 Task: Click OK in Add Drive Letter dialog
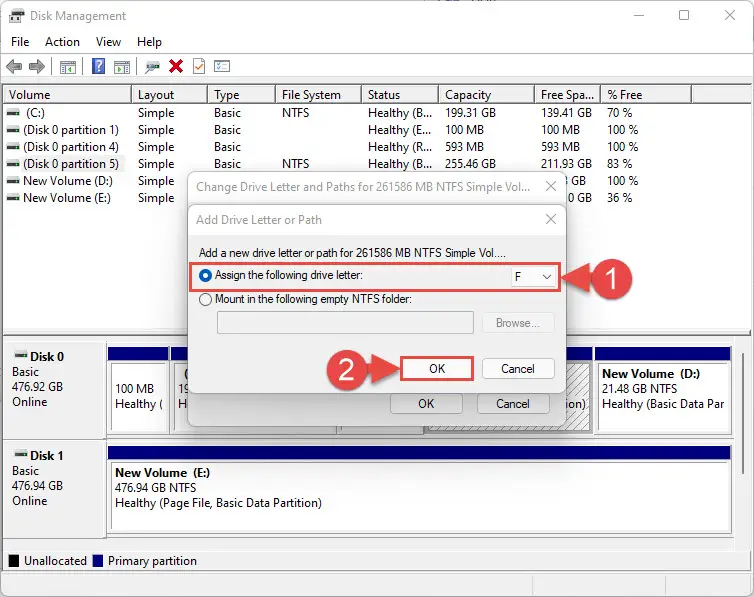[437, 369]
